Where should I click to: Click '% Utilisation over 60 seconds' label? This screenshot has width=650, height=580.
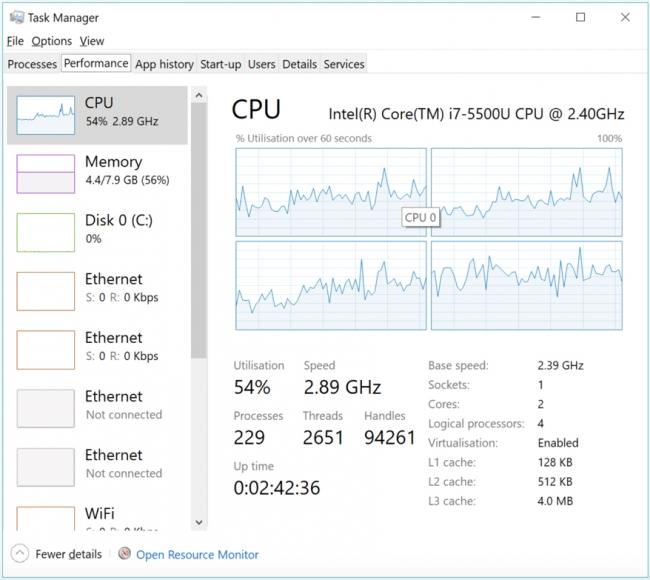(303, 138)
